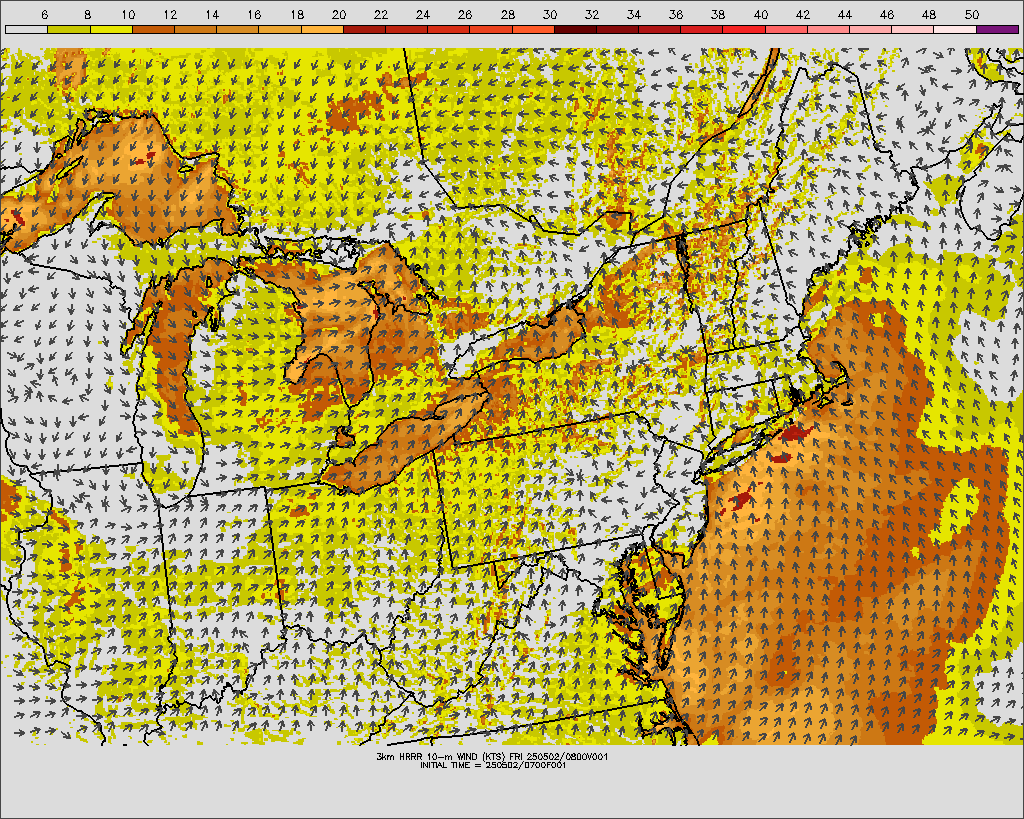Click the legend label 30
Image resolution: width=1024 pixels, height=819 pixels.
coord(549,14)
